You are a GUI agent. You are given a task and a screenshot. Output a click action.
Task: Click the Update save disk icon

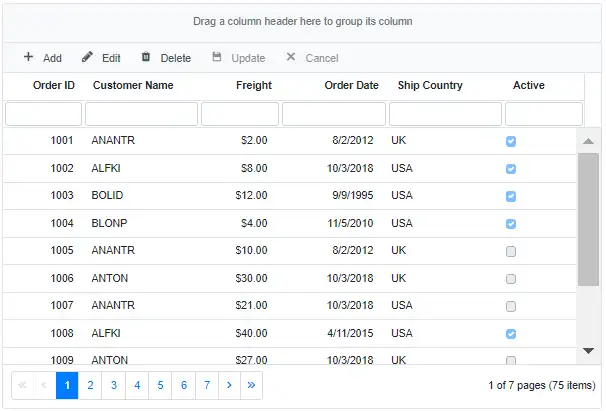coord(217,57)
